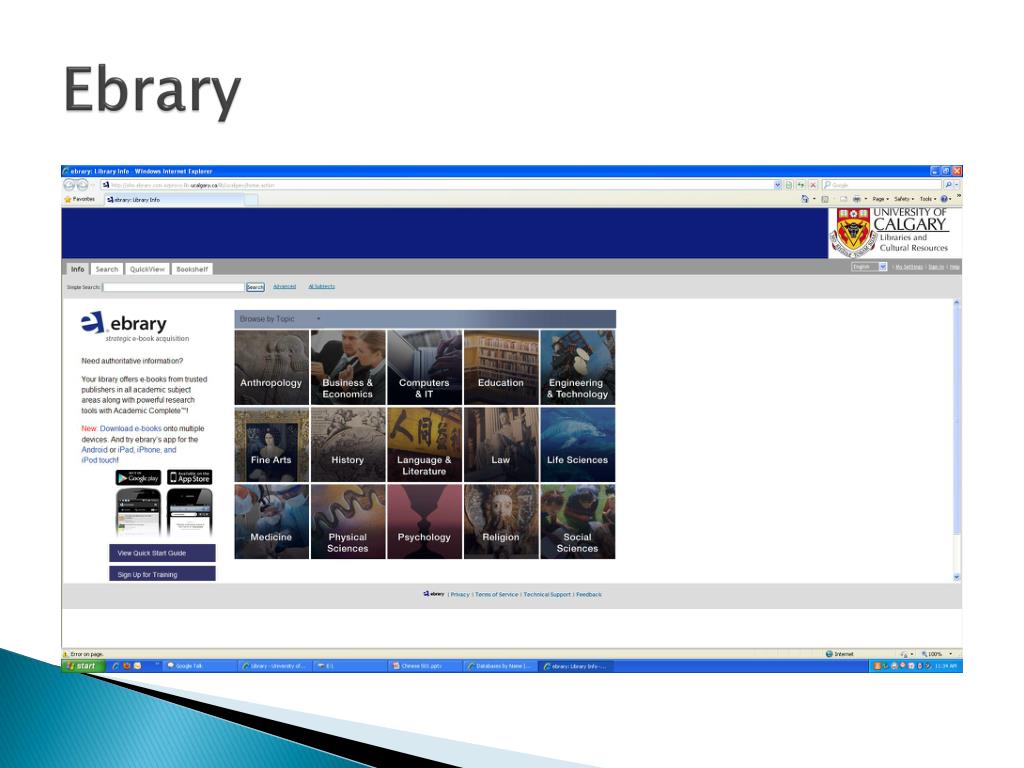Switch to the Search tab

point(106,269)
